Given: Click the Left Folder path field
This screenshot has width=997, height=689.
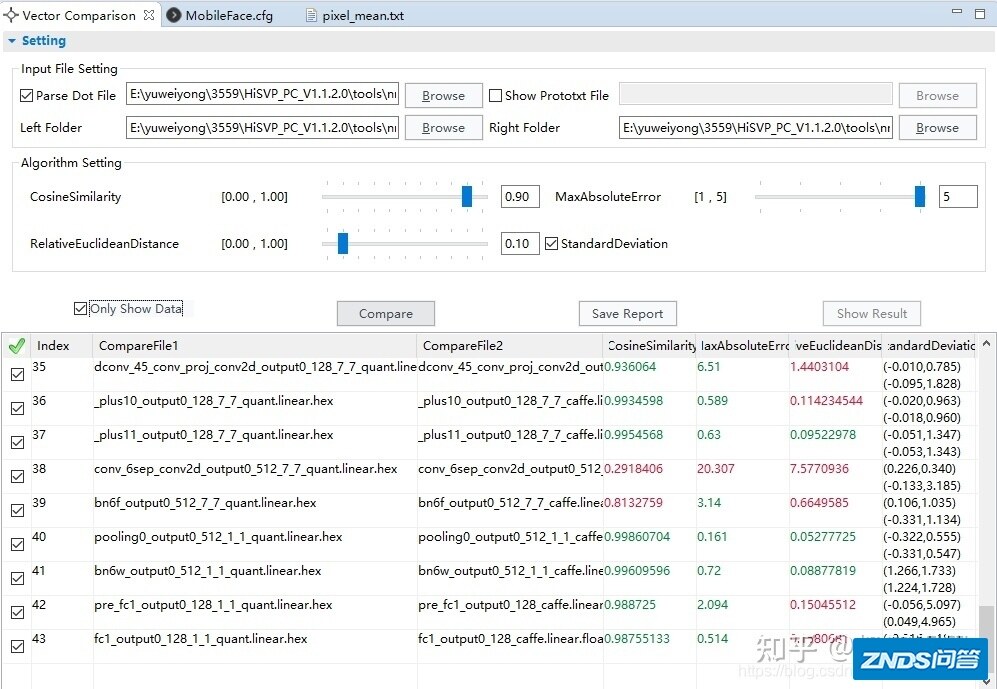Looking at the screenshot, I should pos(262,127).
